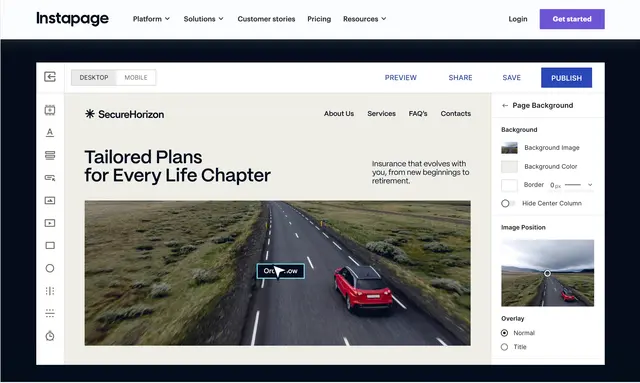Go back using Page Background arrow
The width and height of the screenshot is (640, 383).
505,105
